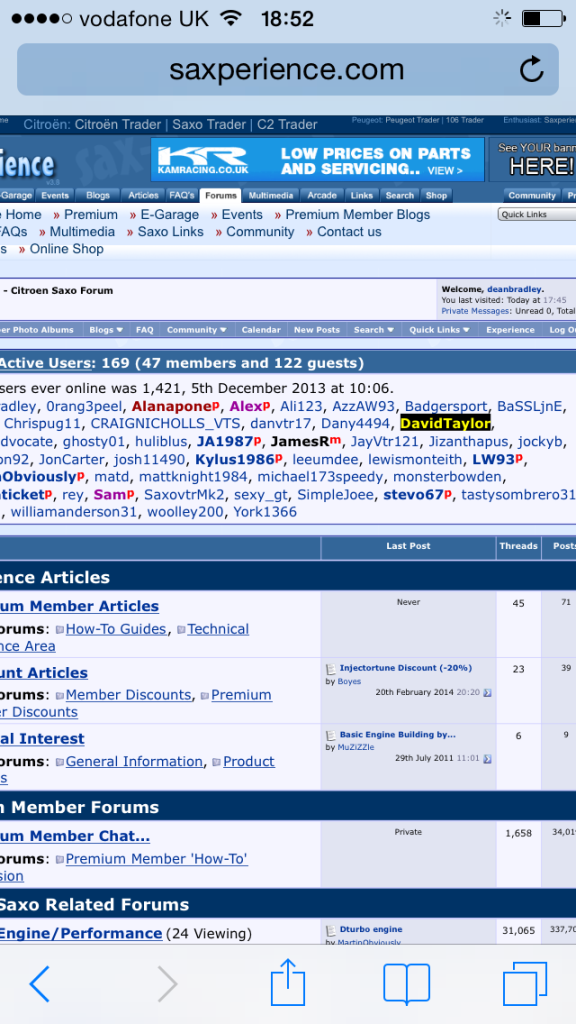Open user stevo67 profile
This screenshot has height=1024, width=576.
tap(413, 494)
